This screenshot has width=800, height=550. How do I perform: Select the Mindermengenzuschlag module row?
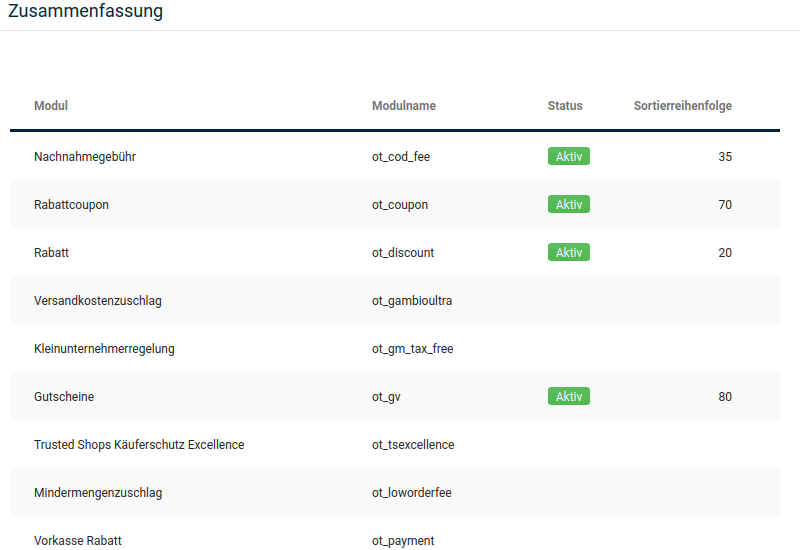pyautogui.click(x=395, y=492)
